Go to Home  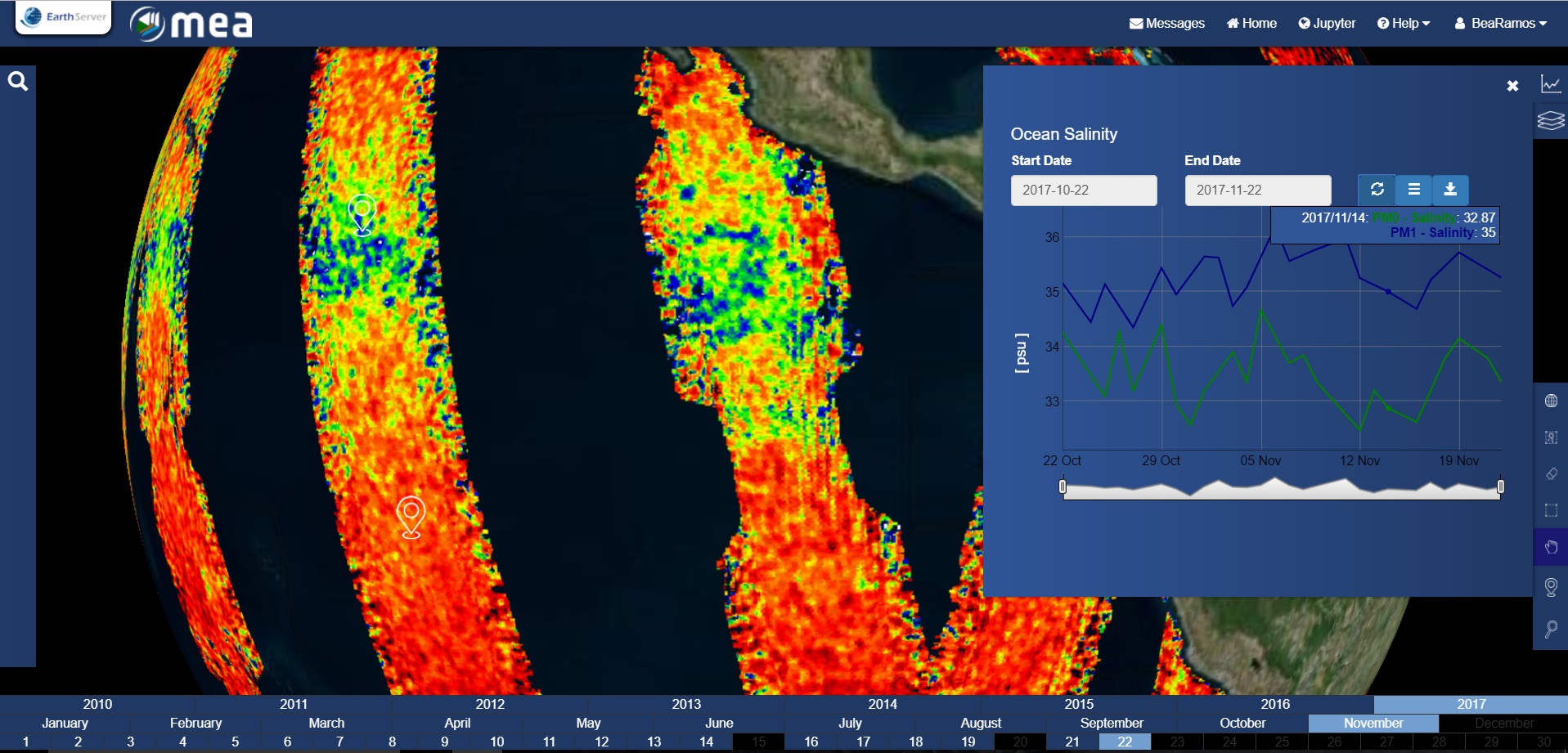1251,23
